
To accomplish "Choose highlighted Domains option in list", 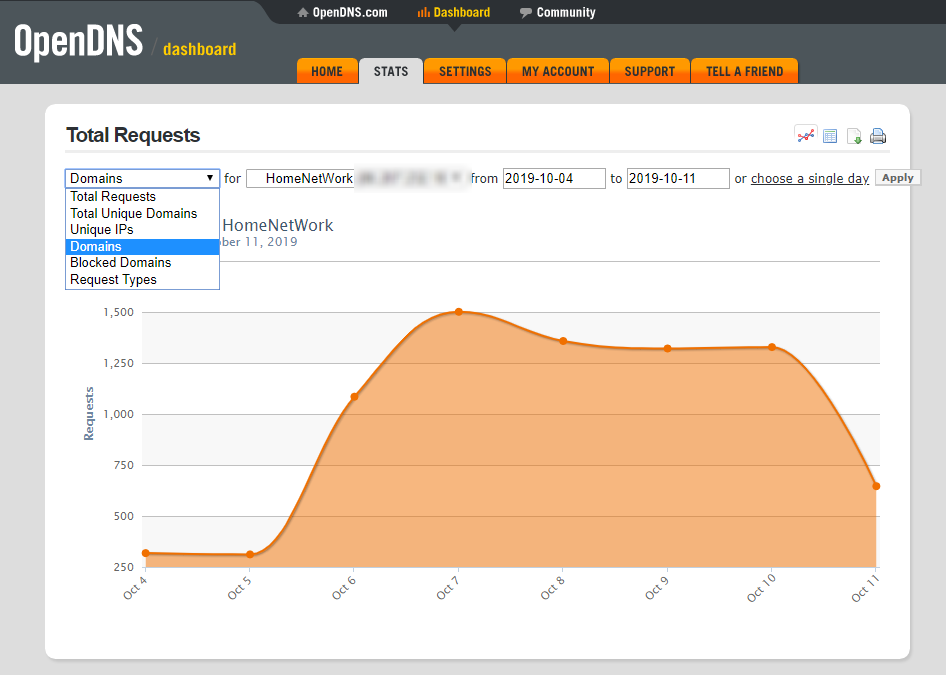I will (x=142, y=246).
